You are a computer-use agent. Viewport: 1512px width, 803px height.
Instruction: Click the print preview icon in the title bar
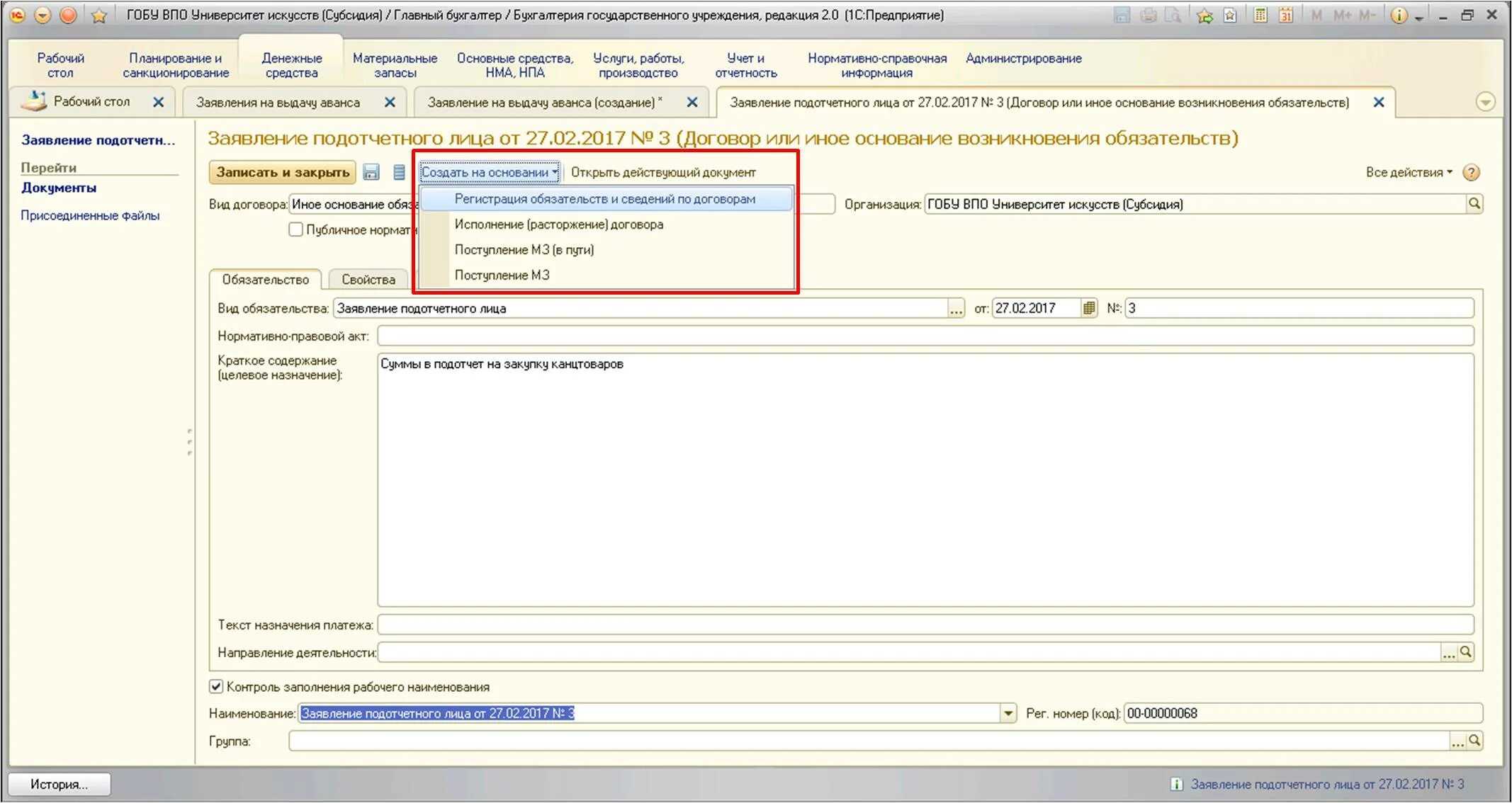(1174, 15)
